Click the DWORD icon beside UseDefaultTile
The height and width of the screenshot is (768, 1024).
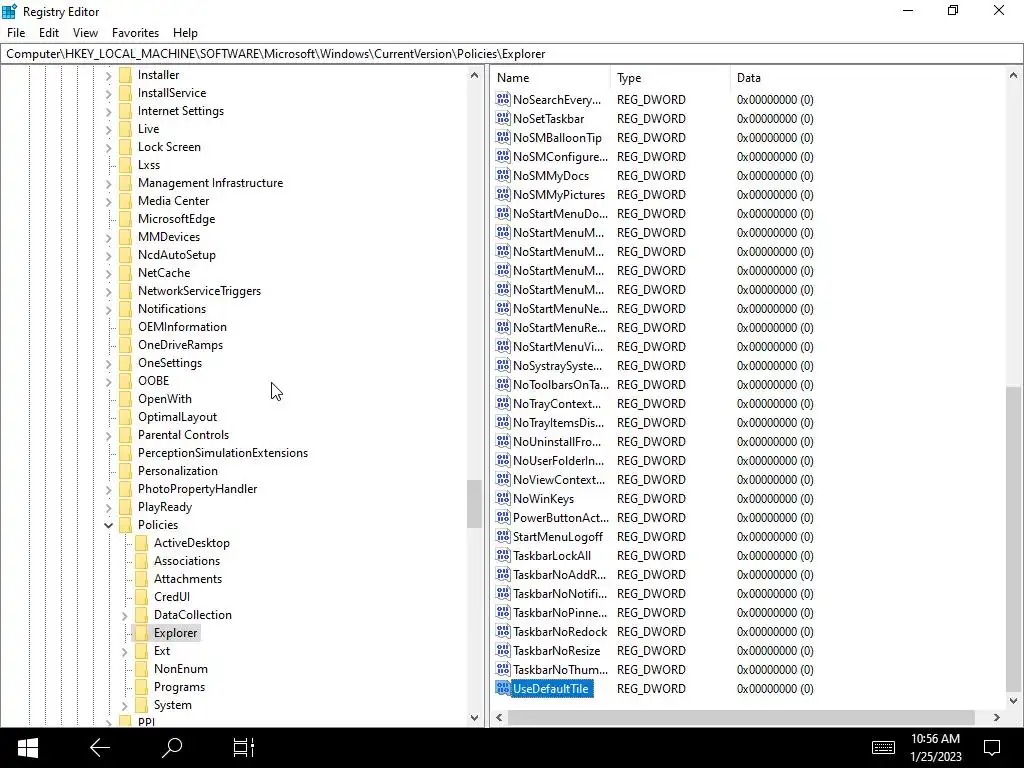tap(503, 688)
